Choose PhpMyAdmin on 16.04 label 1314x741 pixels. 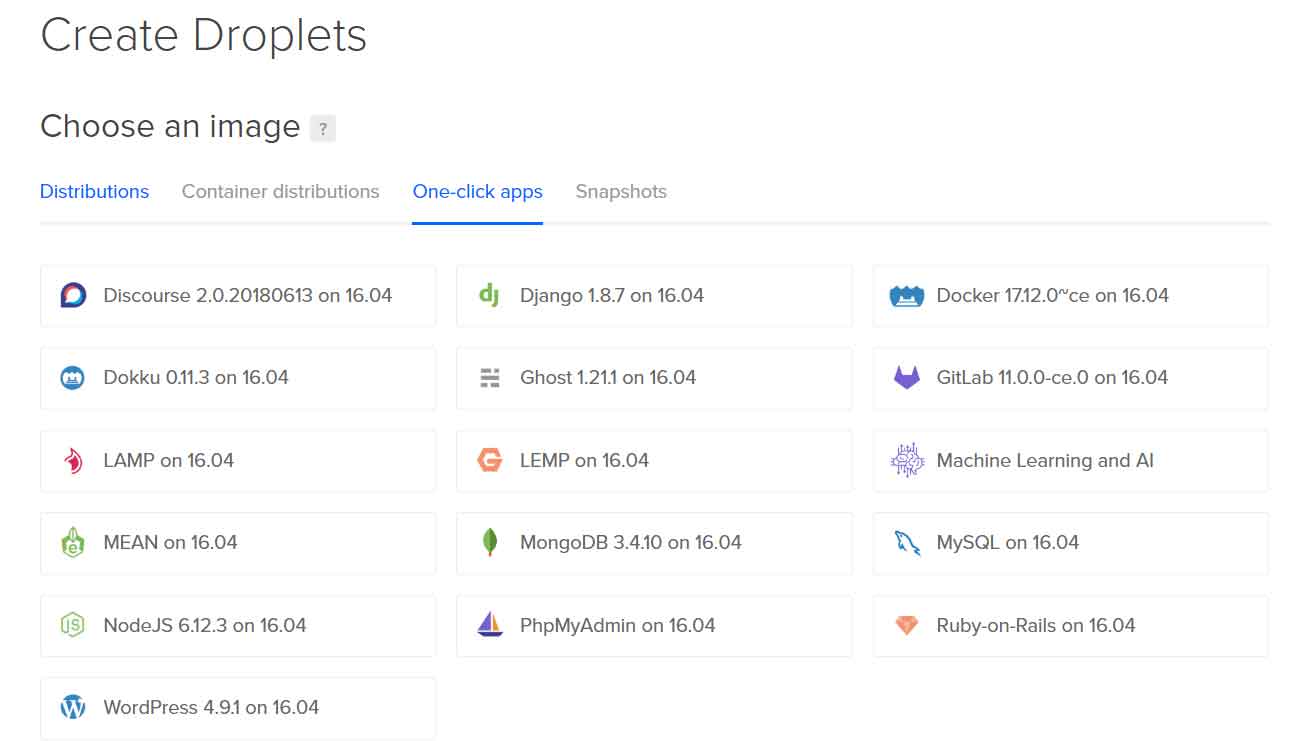[617, 625]
